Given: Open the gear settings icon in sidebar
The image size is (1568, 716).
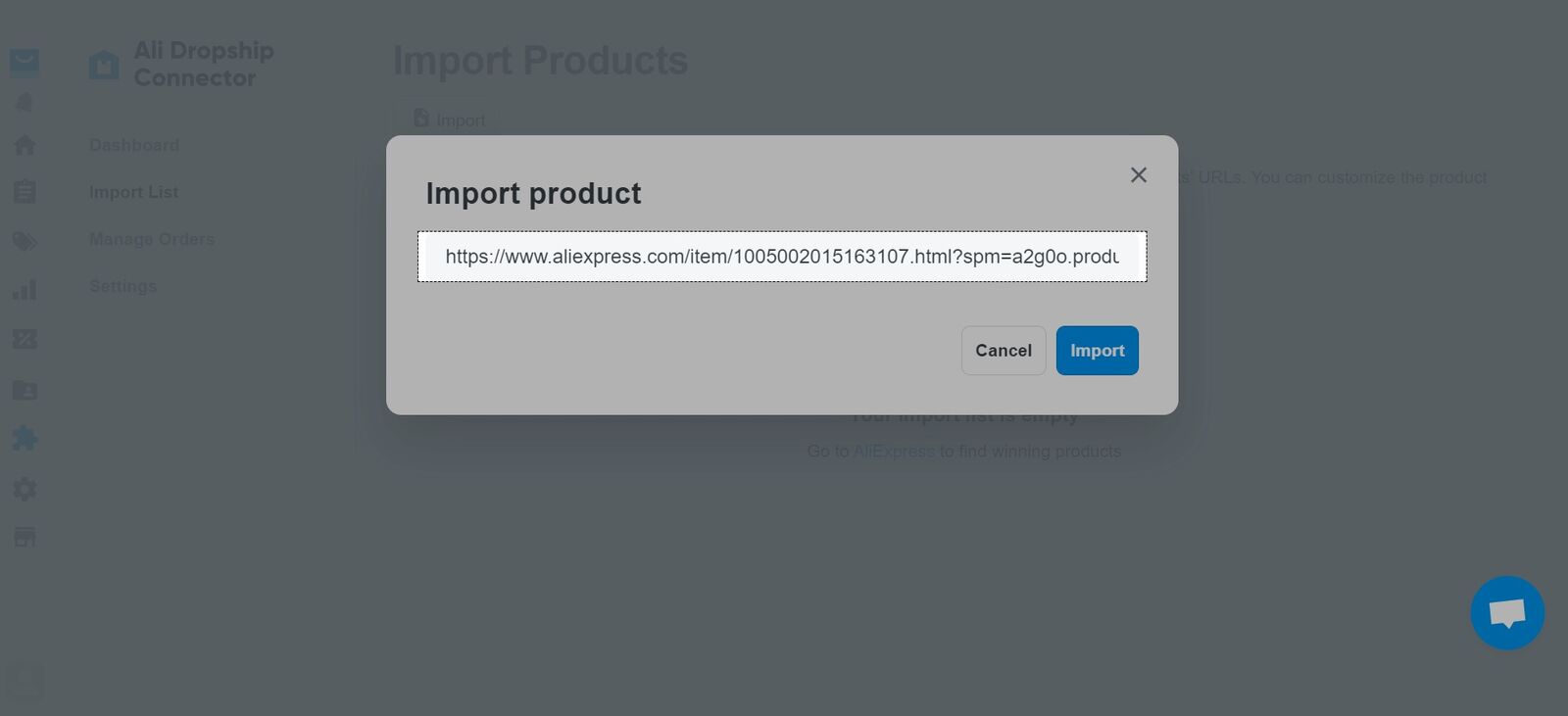Looking at the screenshot, I should 24,489.
